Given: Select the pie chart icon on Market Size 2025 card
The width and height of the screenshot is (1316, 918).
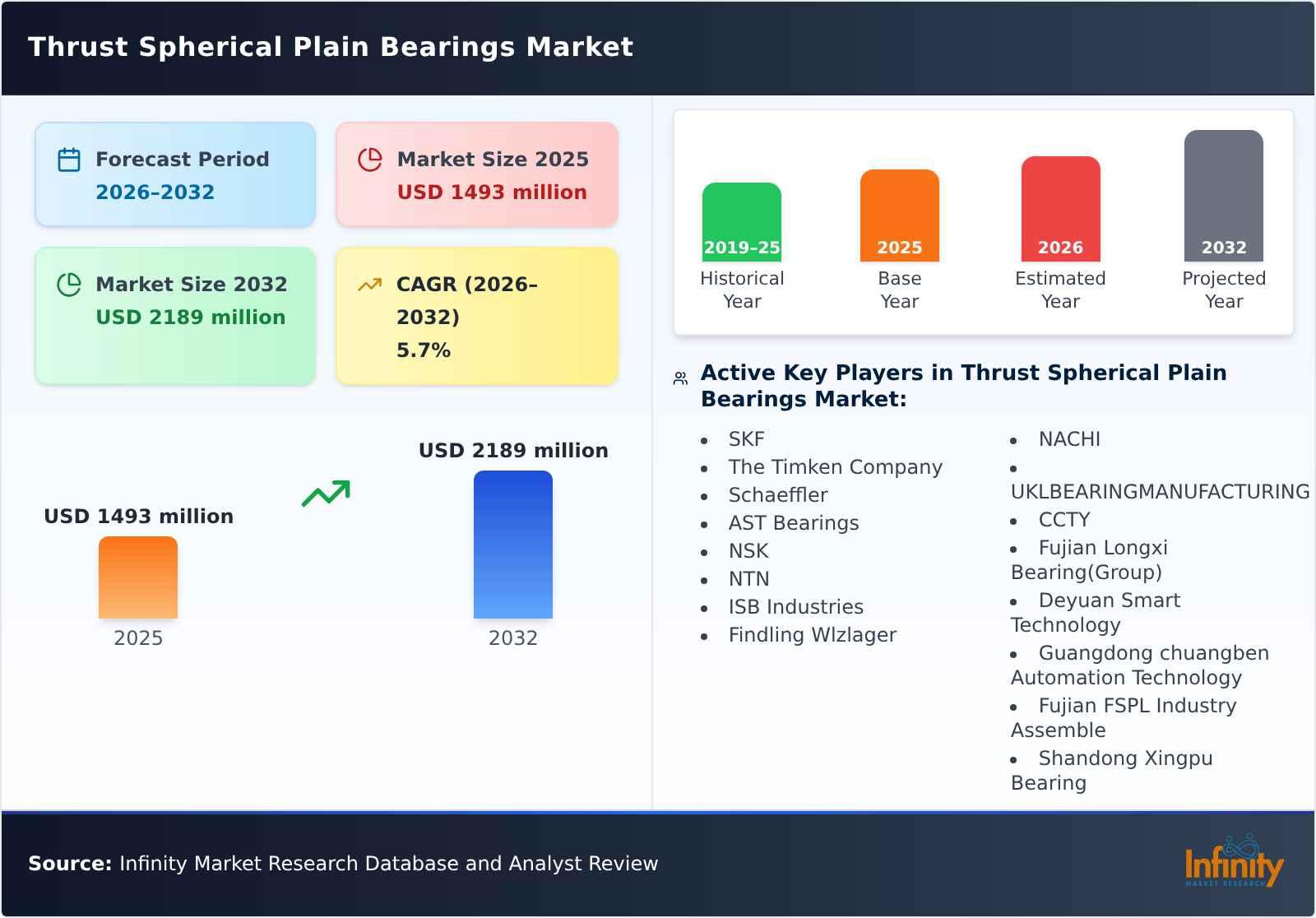Looking at the screenshot, I should coord(369,159).
